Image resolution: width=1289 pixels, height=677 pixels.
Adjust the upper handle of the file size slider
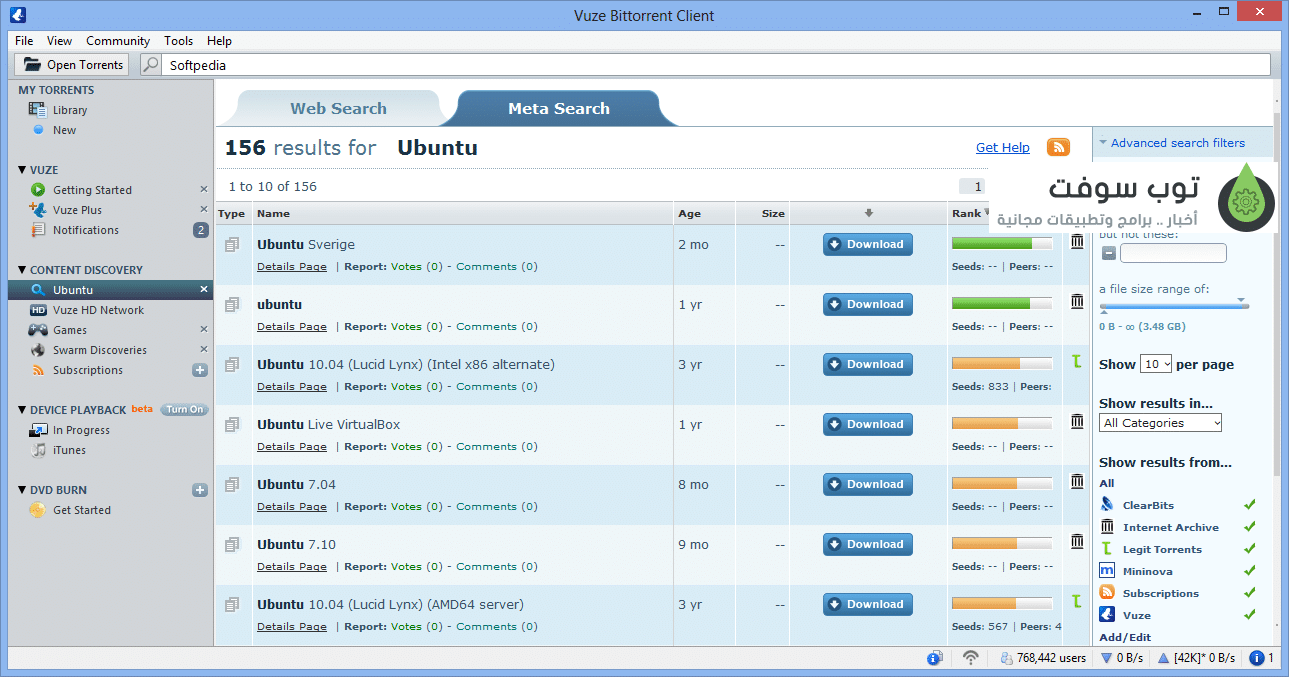(1242, 299)
